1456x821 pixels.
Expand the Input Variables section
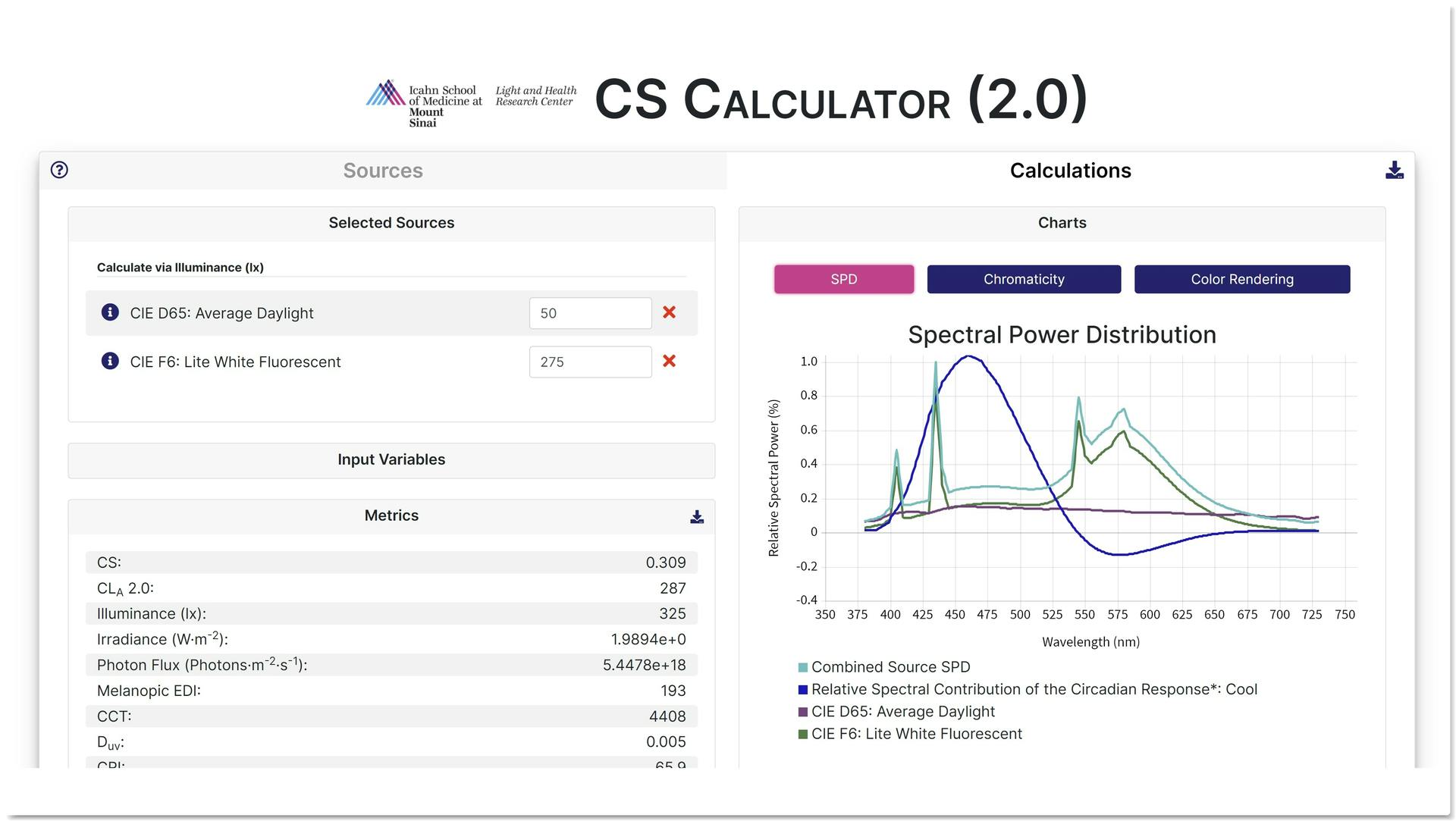[x=391, y=459]
